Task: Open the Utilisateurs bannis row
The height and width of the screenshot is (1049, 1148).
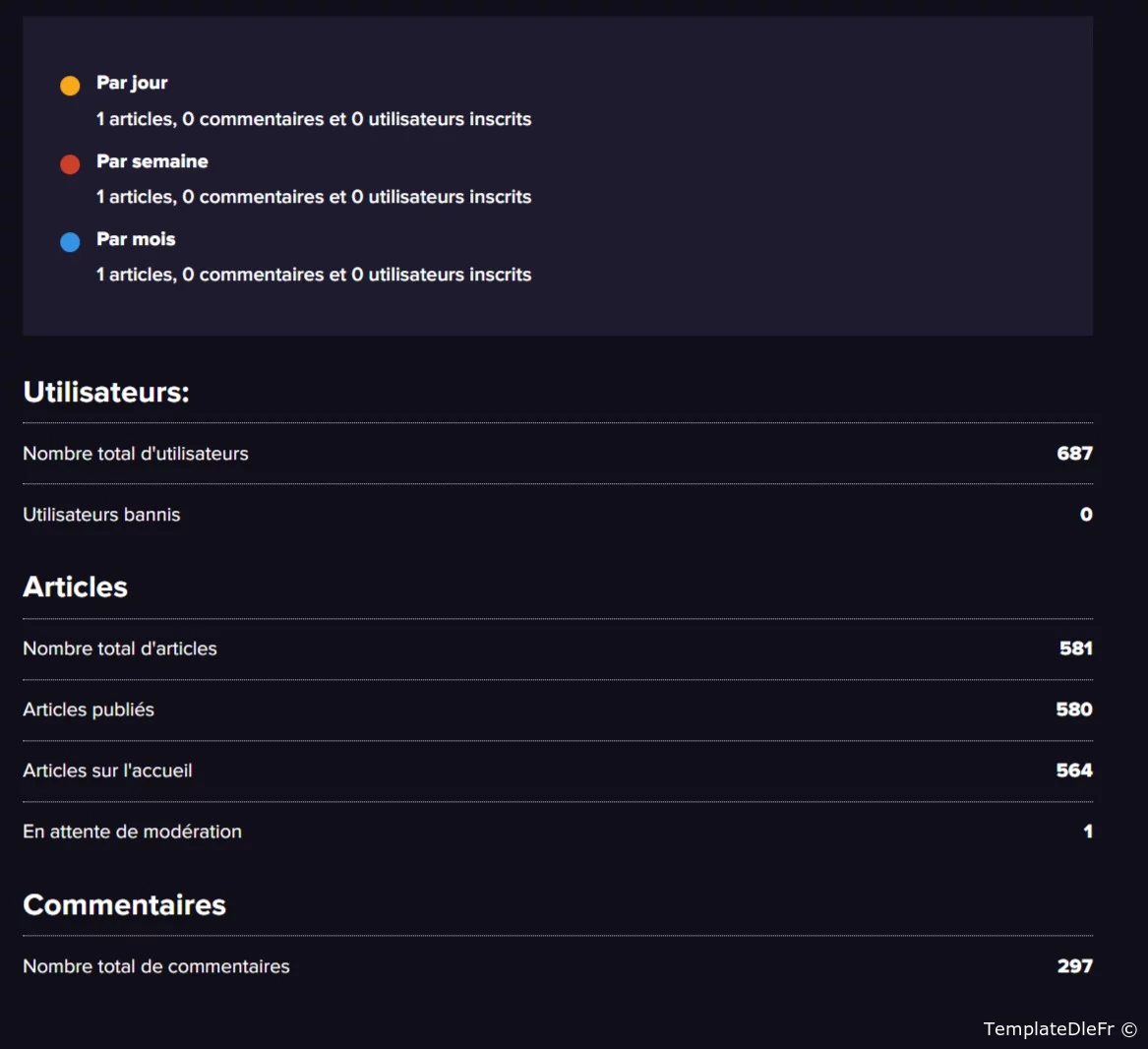Action: (102, 515)
